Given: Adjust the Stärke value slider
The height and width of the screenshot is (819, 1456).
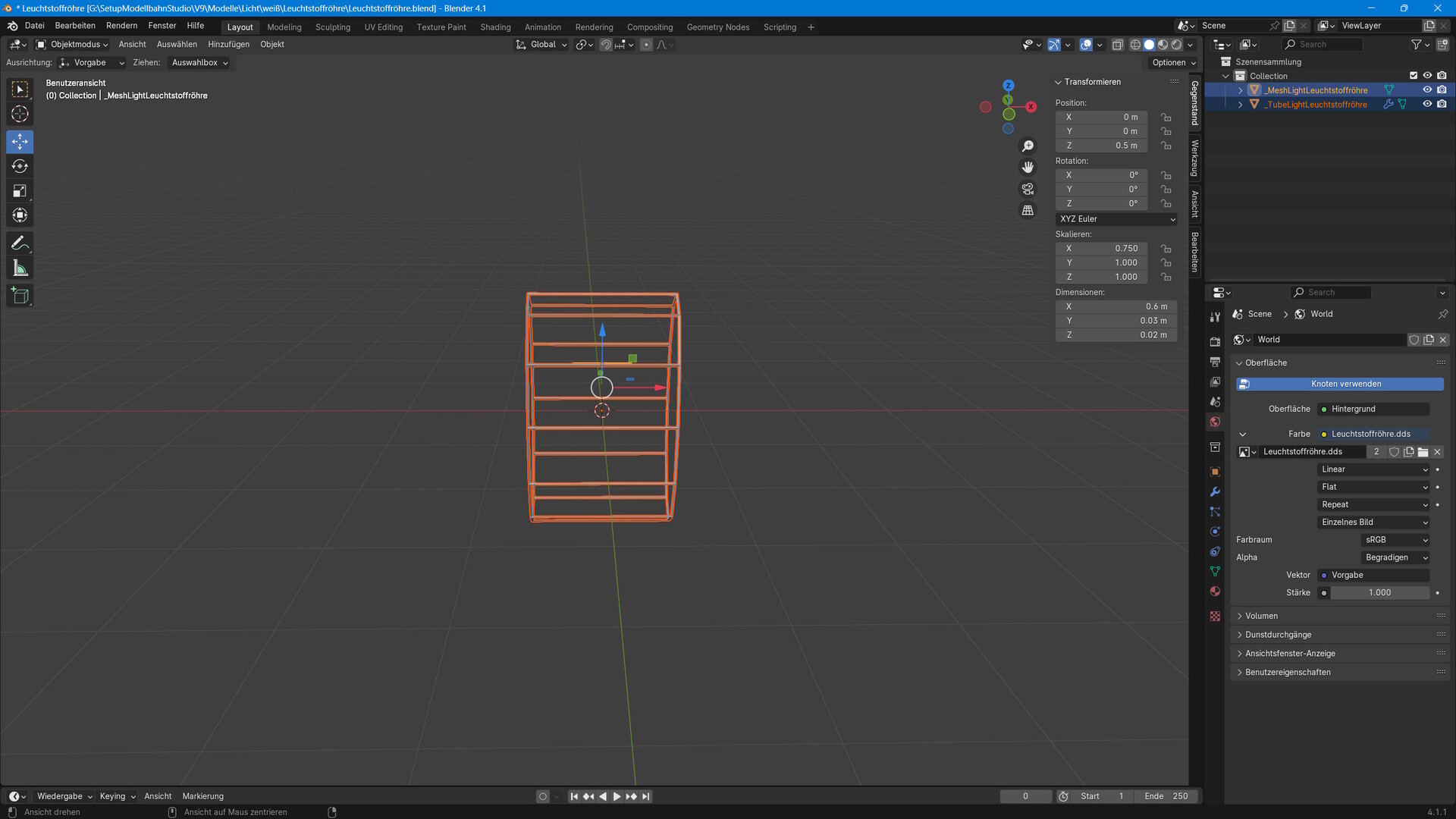Looking at the screenshot, I should [x=1379, y=593].
